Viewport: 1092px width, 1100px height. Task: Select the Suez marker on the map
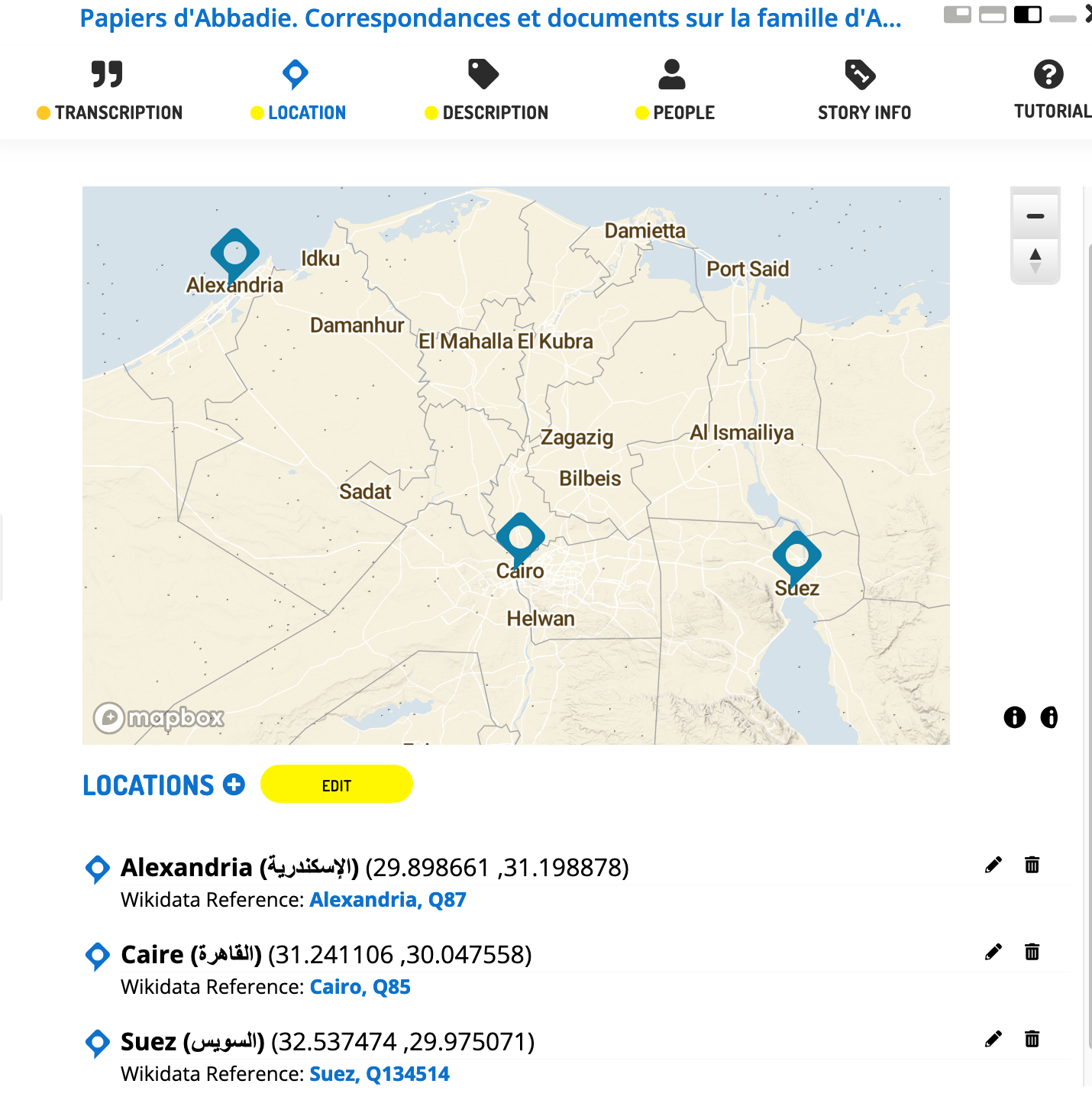796,555
